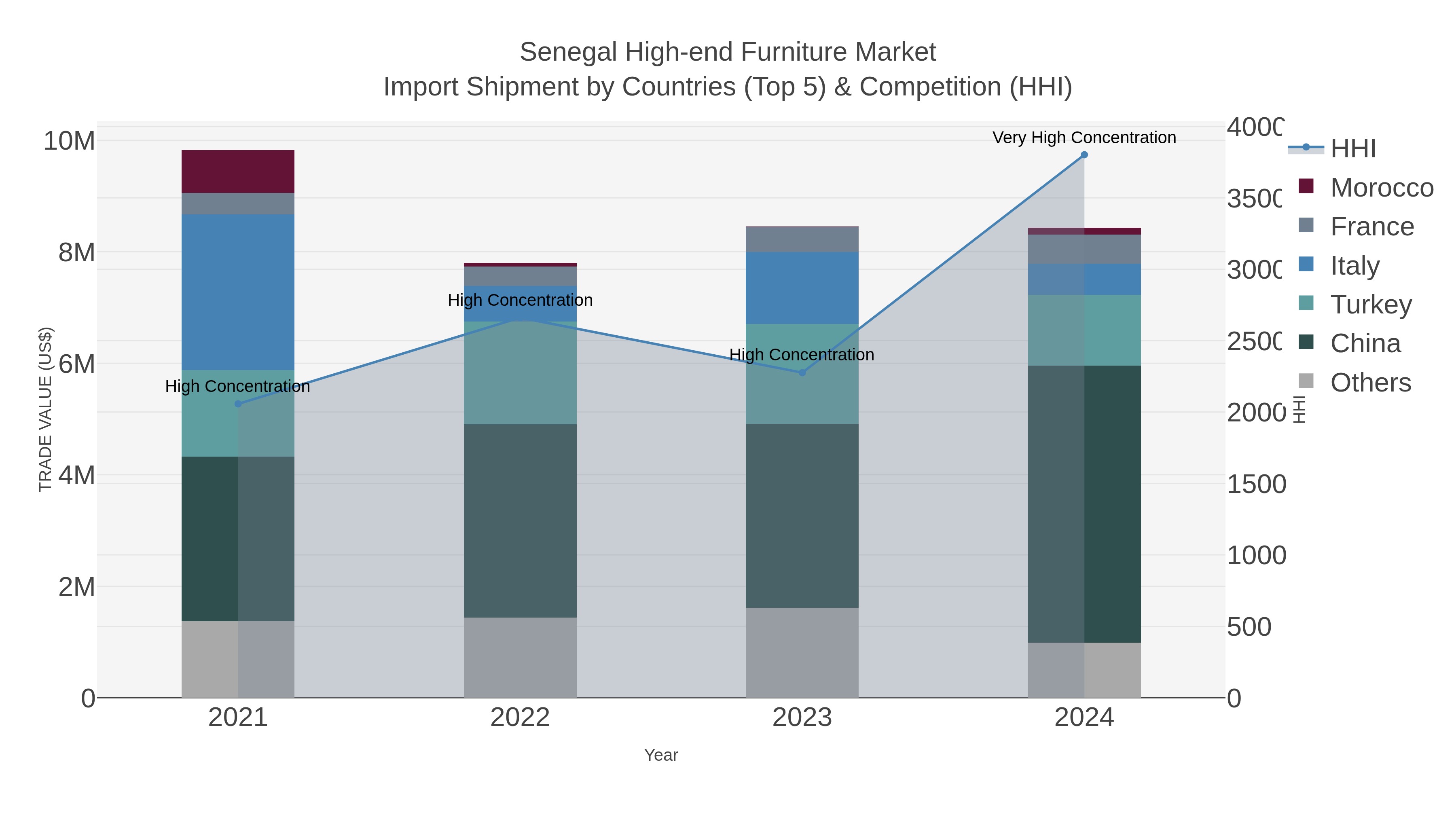Image resolution: width=1456 pixels, height=819 pixels.
Task: Click 'High Concentration' label above 2022
Action: (520, 300)
